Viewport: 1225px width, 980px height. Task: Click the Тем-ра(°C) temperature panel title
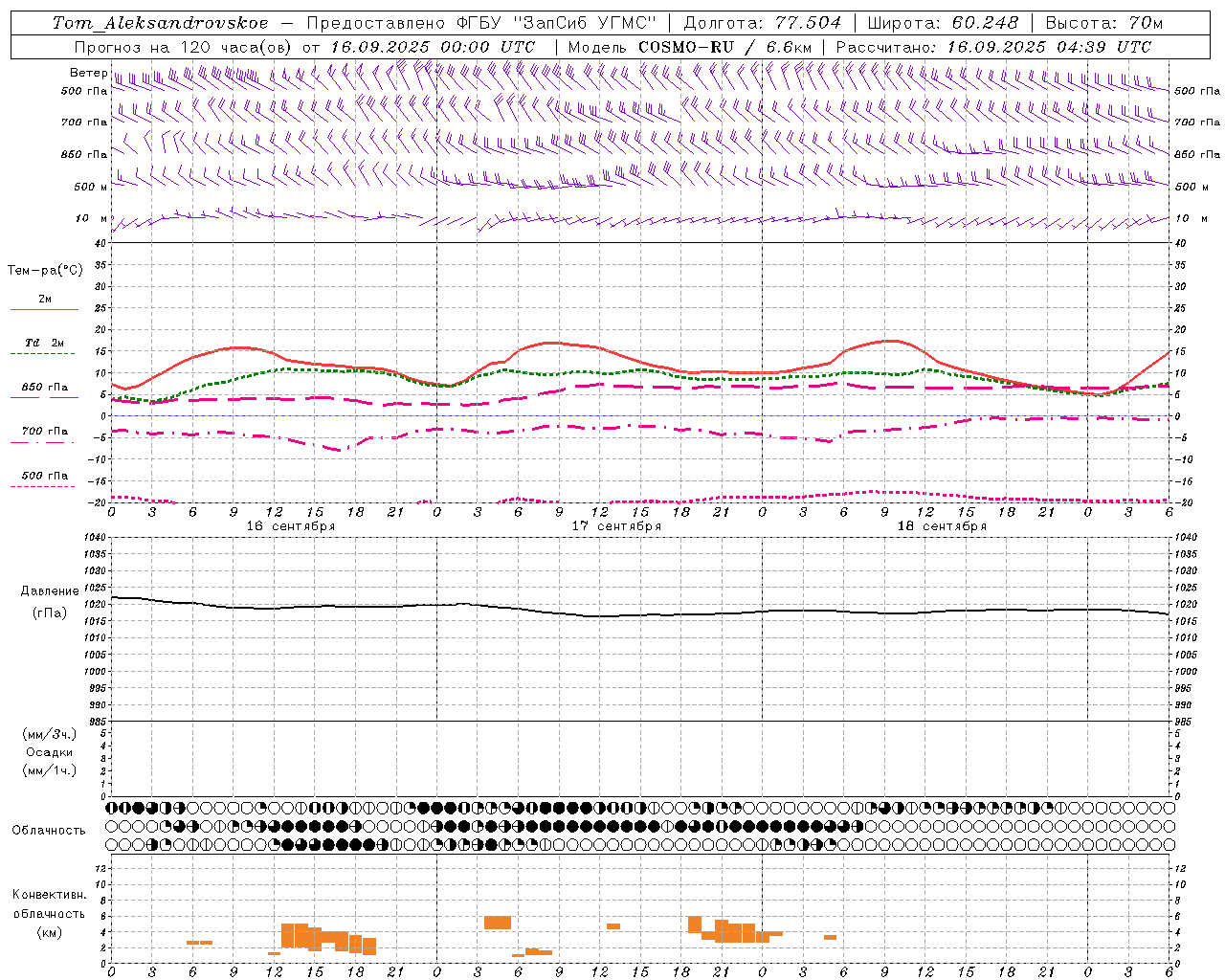point(45,271)
